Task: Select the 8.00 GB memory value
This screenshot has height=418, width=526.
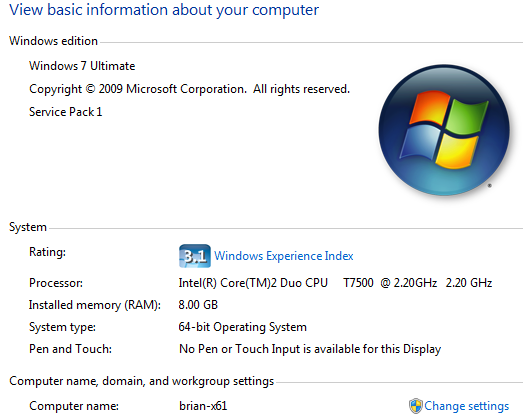Action: [x=198, y=305]
